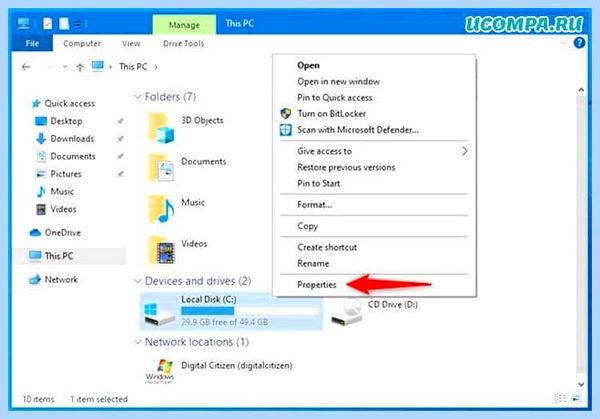This screenshot has width=600, height=419.
Task: Open Downloads in the navigation pane
Action: pyautogui.click(x=72, y=139)
